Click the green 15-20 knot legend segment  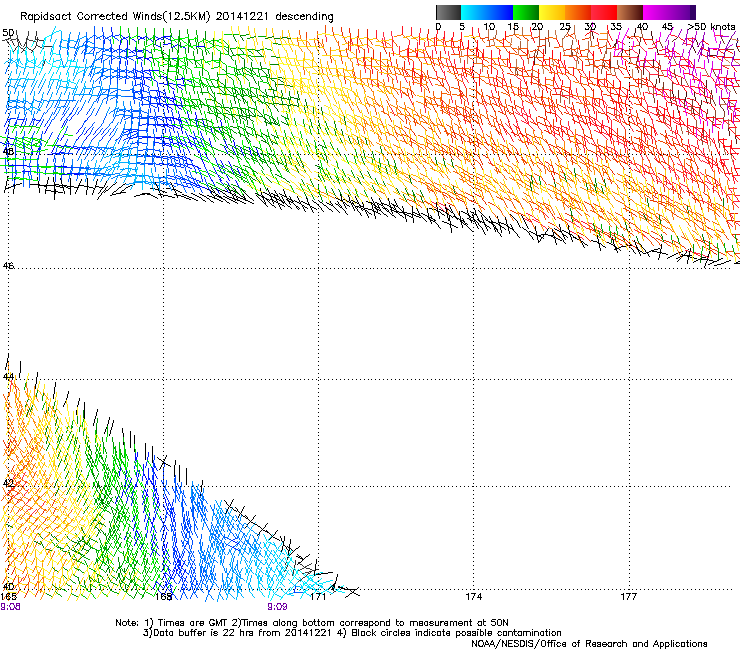(x=526, y=12)
